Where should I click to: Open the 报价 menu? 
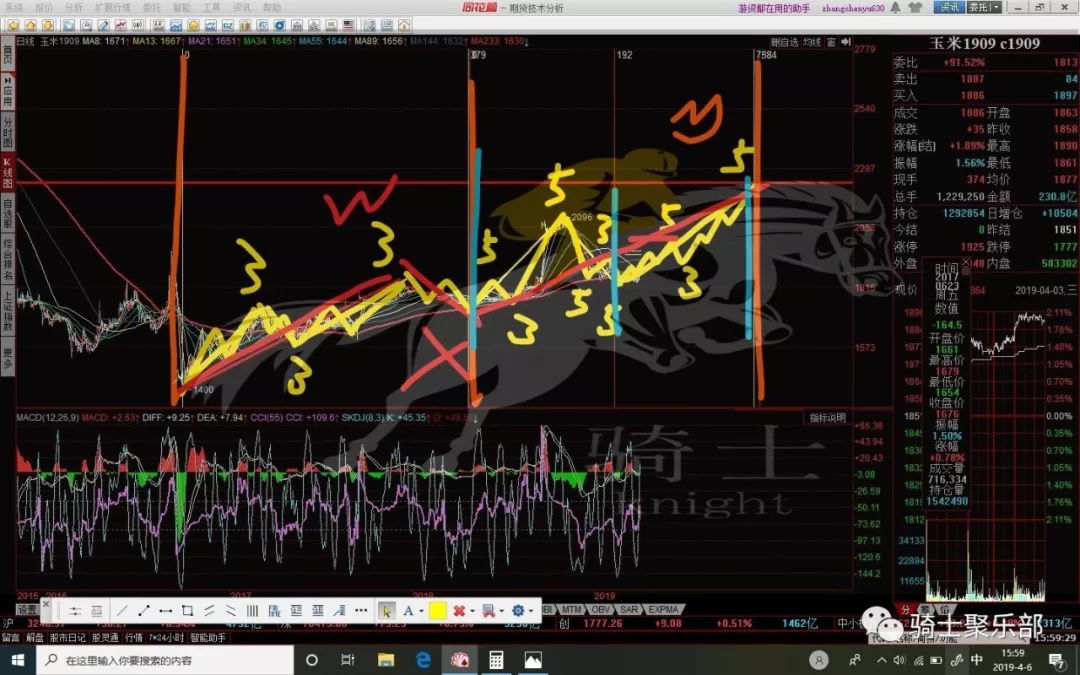43,8
